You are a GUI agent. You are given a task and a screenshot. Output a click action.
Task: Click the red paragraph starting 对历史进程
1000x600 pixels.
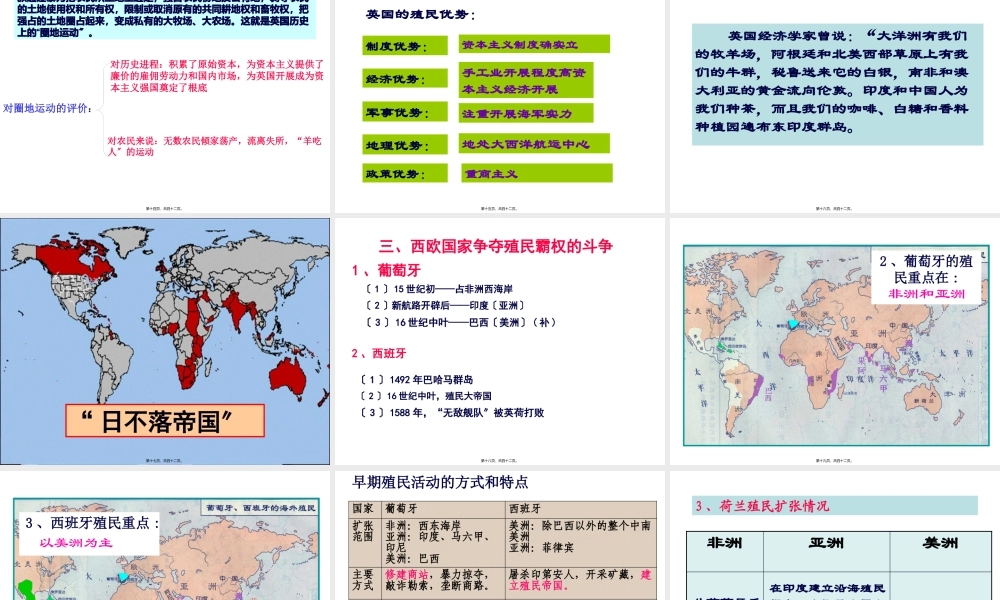tap(217, 76)
